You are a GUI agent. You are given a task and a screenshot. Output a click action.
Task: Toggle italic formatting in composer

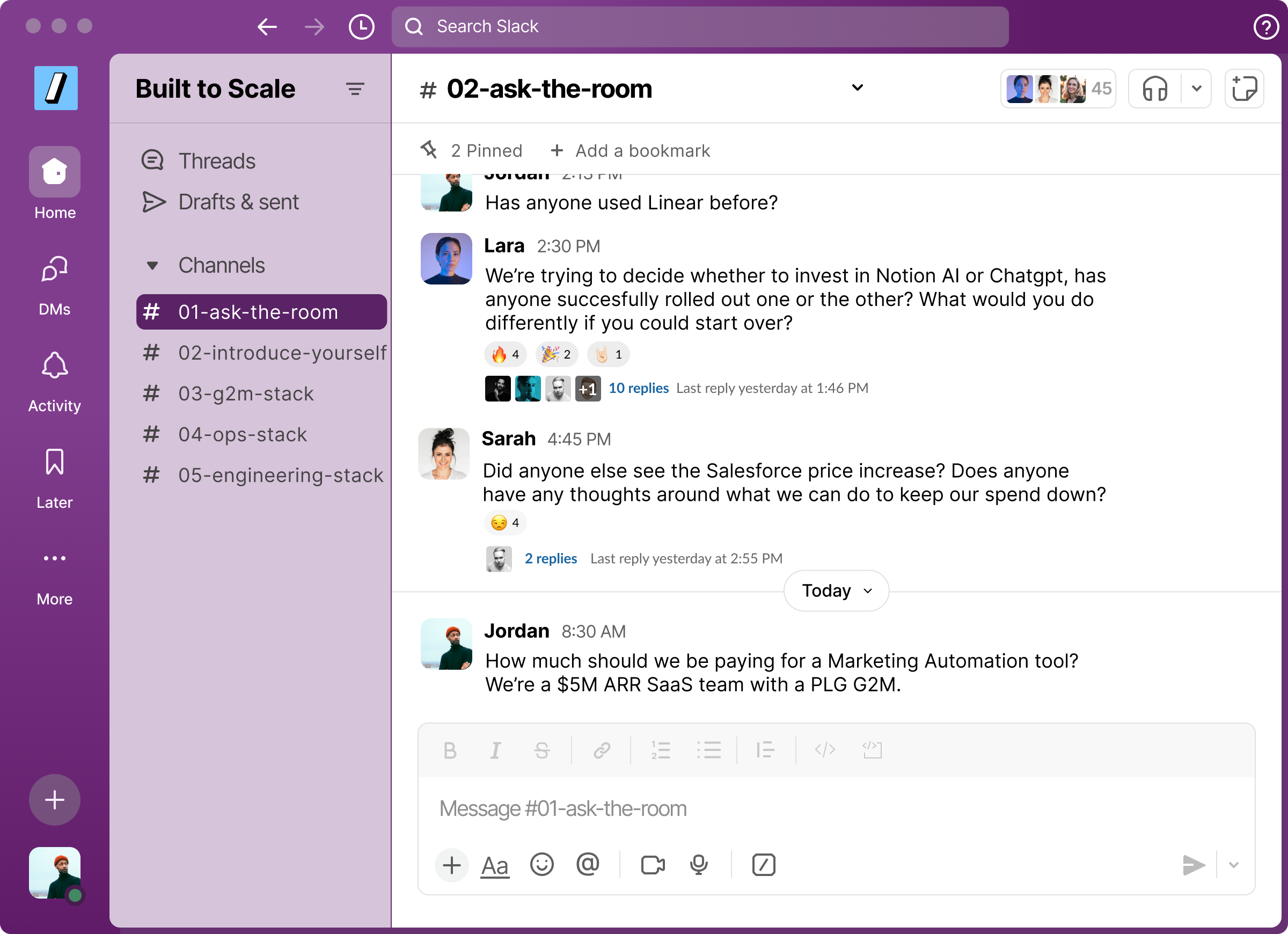click(495, 750)
